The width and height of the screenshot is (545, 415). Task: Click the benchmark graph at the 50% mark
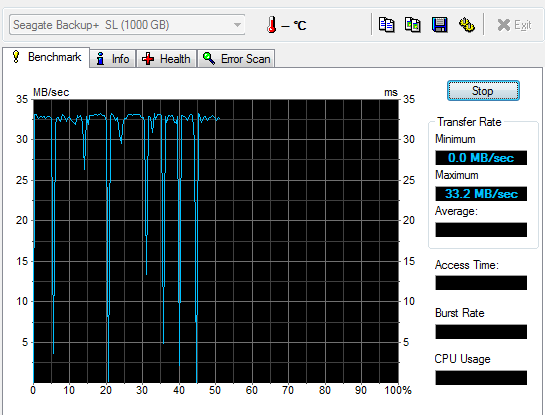(215, 241)
